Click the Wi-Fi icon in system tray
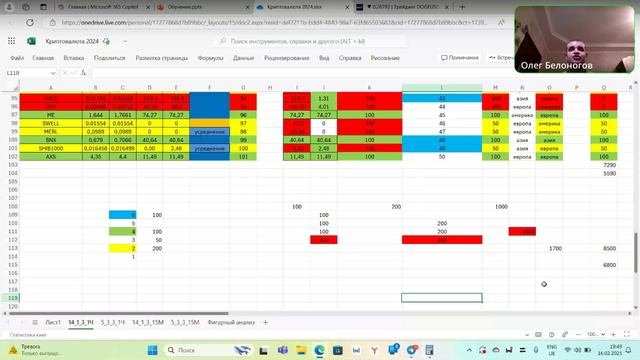Viewport: 640px width, 360px height. (567, 350)
